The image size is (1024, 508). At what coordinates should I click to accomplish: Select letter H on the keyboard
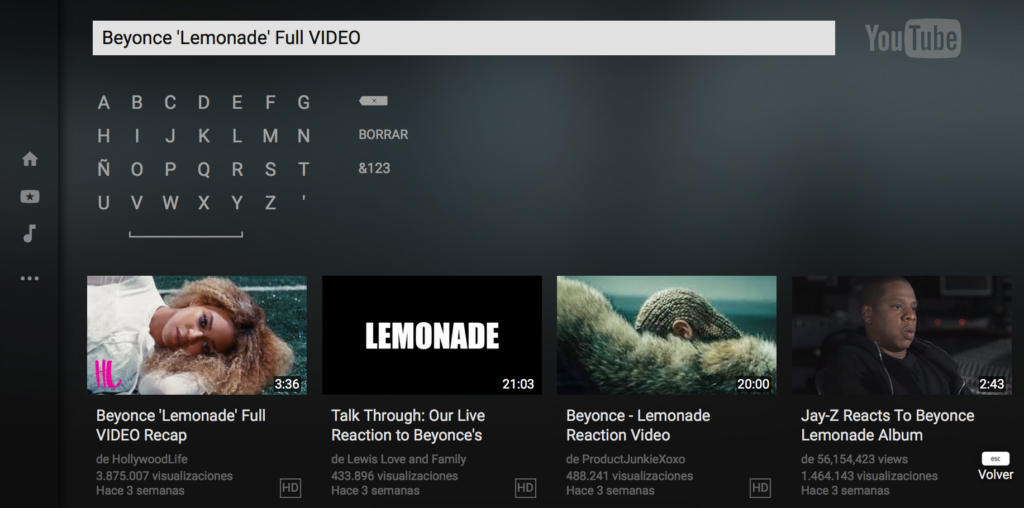(x=103, y=136)
